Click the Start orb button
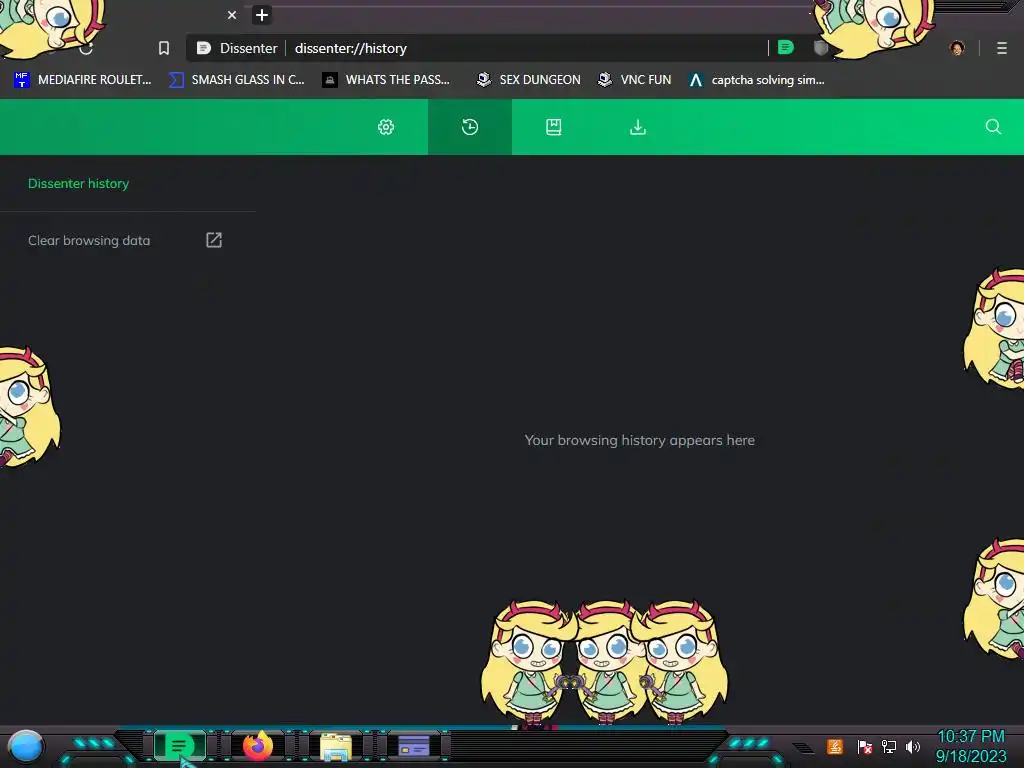Viewport: 1024px width, 768px height. pyautogui.click(x=26, y=746)
